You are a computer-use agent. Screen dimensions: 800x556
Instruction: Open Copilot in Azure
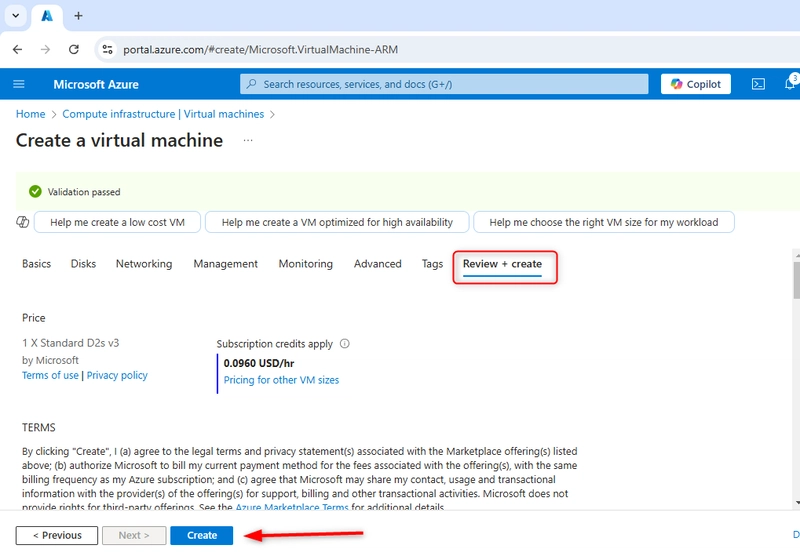[x=695, y=84]
